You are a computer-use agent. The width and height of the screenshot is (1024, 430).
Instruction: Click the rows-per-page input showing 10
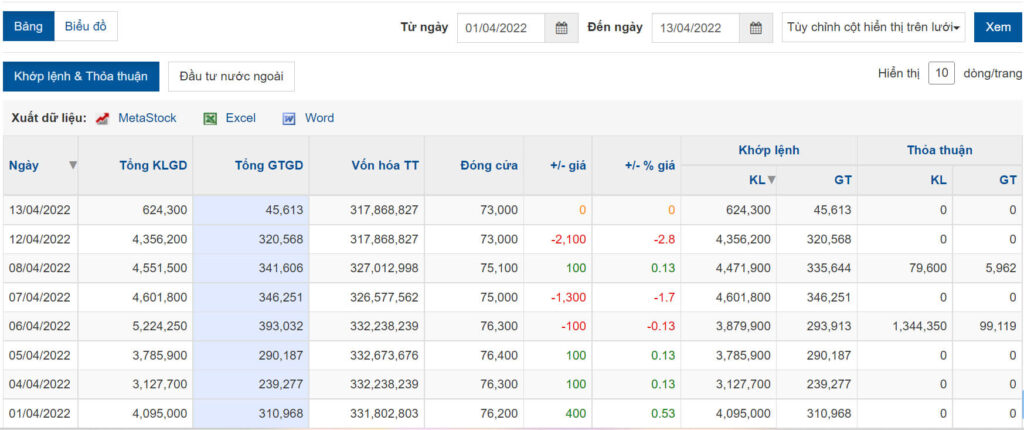pyautogui.click(x=941, y=73)
